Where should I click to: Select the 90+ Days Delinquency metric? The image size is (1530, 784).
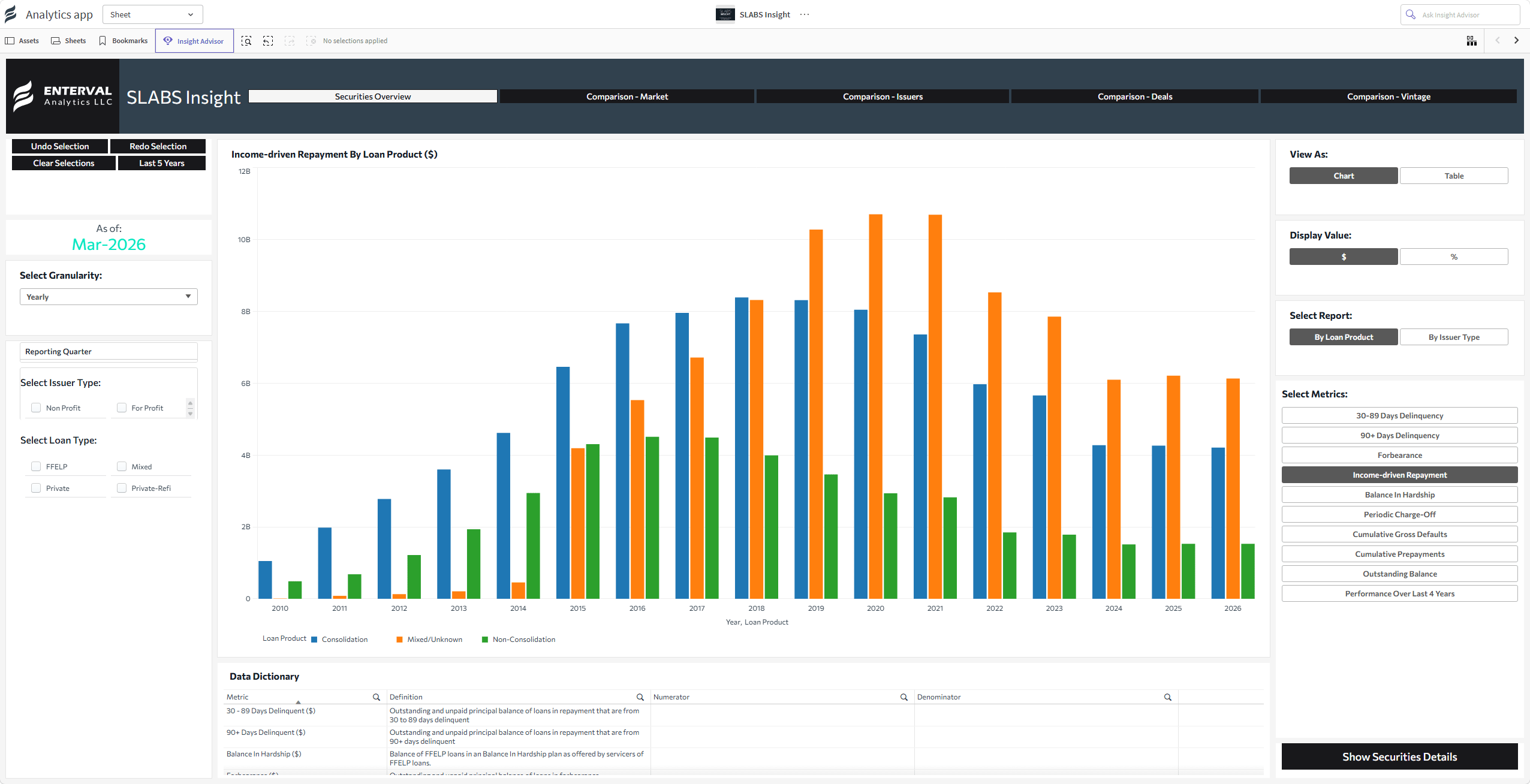pyautogui.click(x=1400, y=435)
